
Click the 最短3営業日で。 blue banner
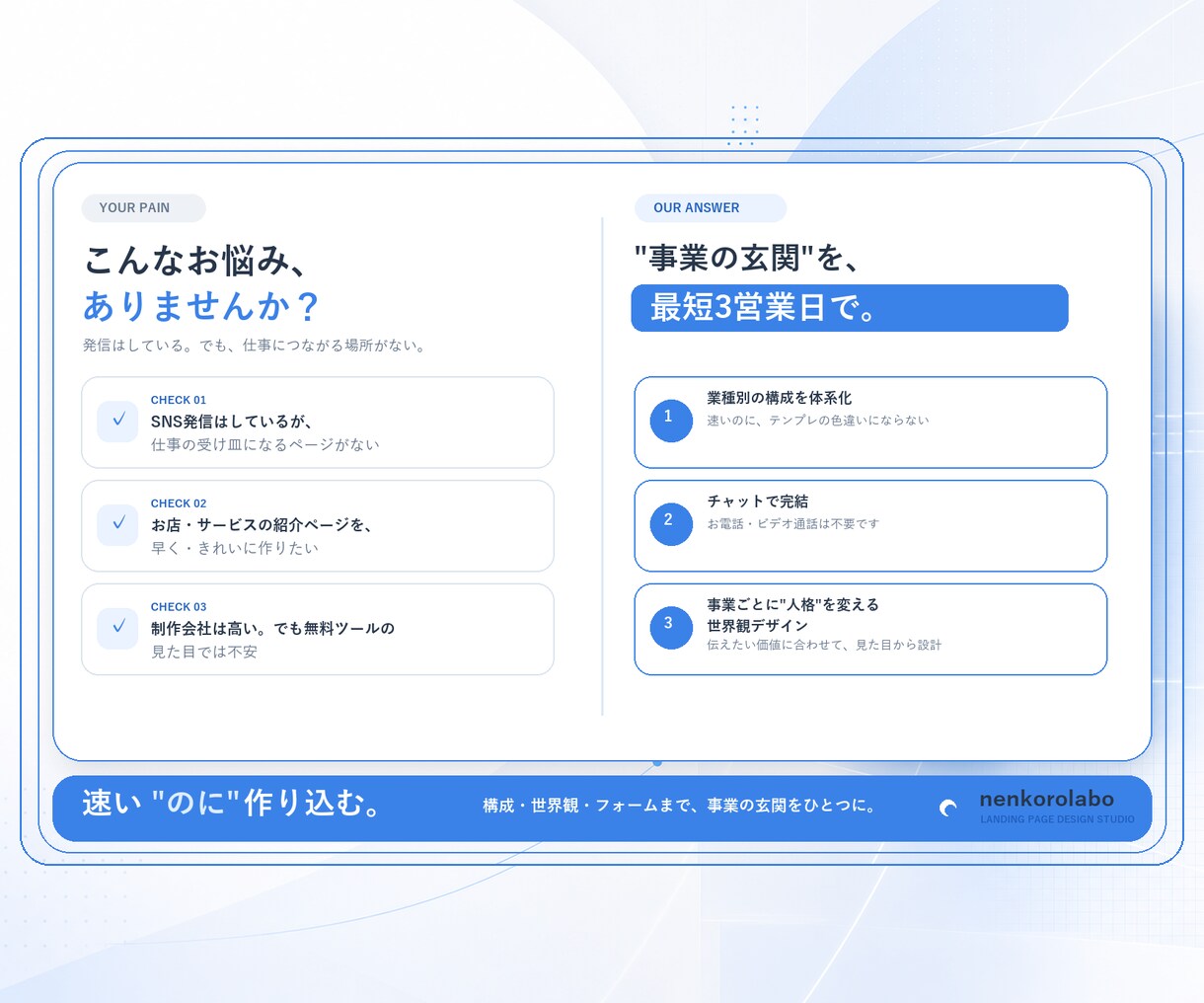(850, 308)
